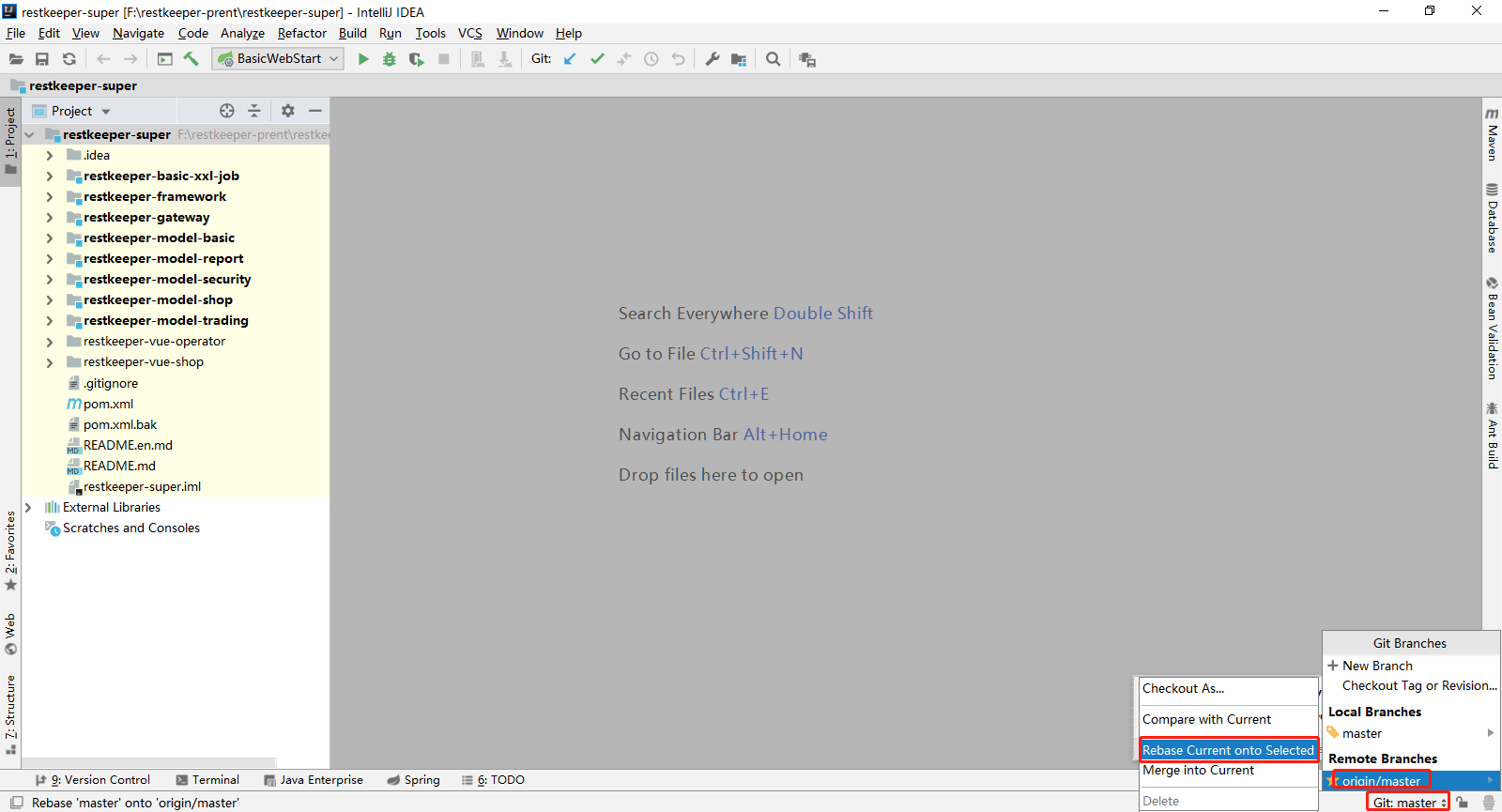
Task: Click the locate-in-project crosshair icon
Action: (x=227, y=111)
